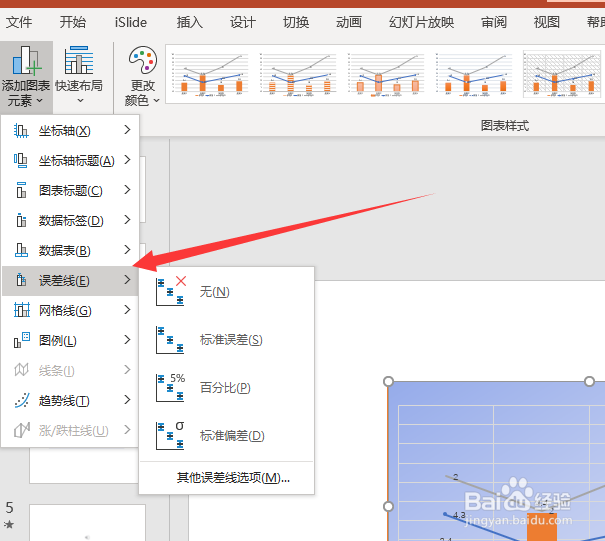The height and width of the screenshot is (541, 605).
Task: Click the 坐标轴(X) icon
Action: click(21, 130)
